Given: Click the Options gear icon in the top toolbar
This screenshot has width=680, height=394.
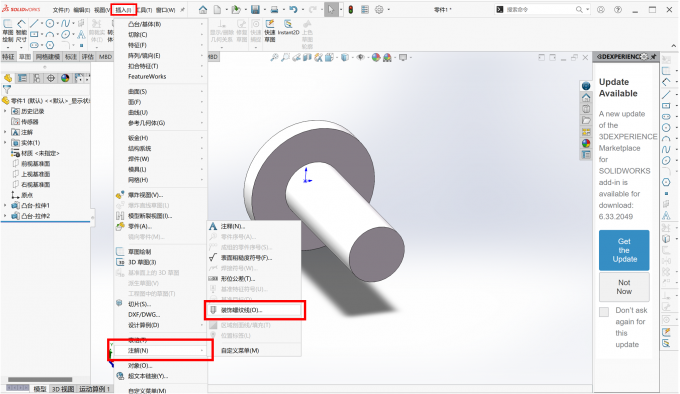Looking at the screenshot, I should pyautogui.click(x=379, y=9).
